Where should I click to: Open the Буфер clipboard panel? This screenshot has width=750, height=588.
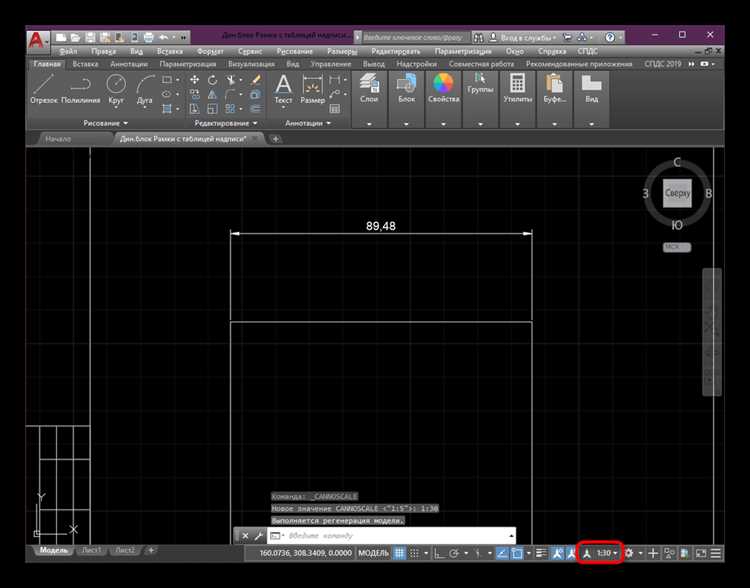pos(554,89)
